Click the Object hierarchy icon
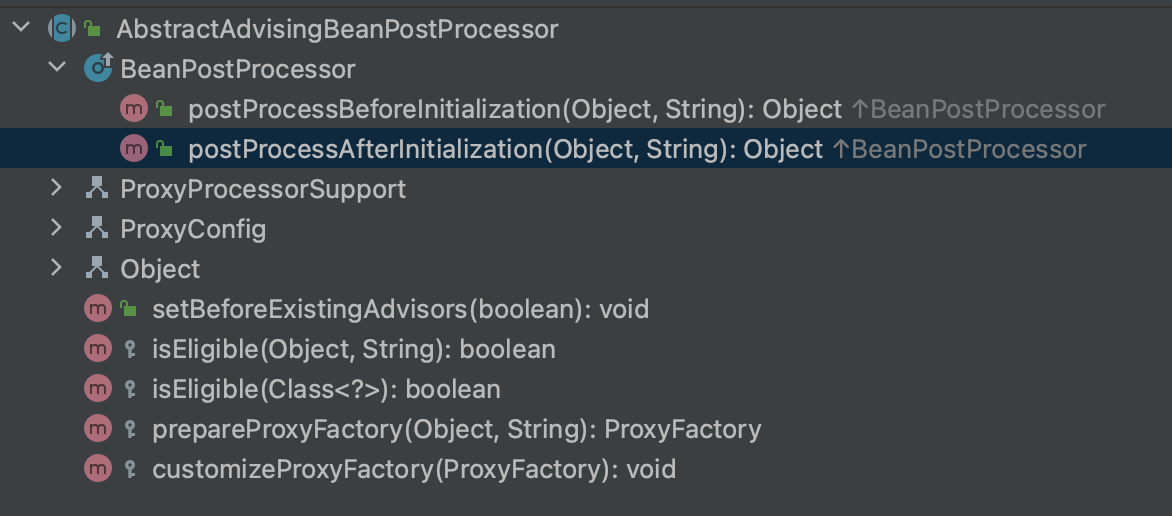Image resolution: width=1172 pixels, height=516 pixels. click(97, 269)
